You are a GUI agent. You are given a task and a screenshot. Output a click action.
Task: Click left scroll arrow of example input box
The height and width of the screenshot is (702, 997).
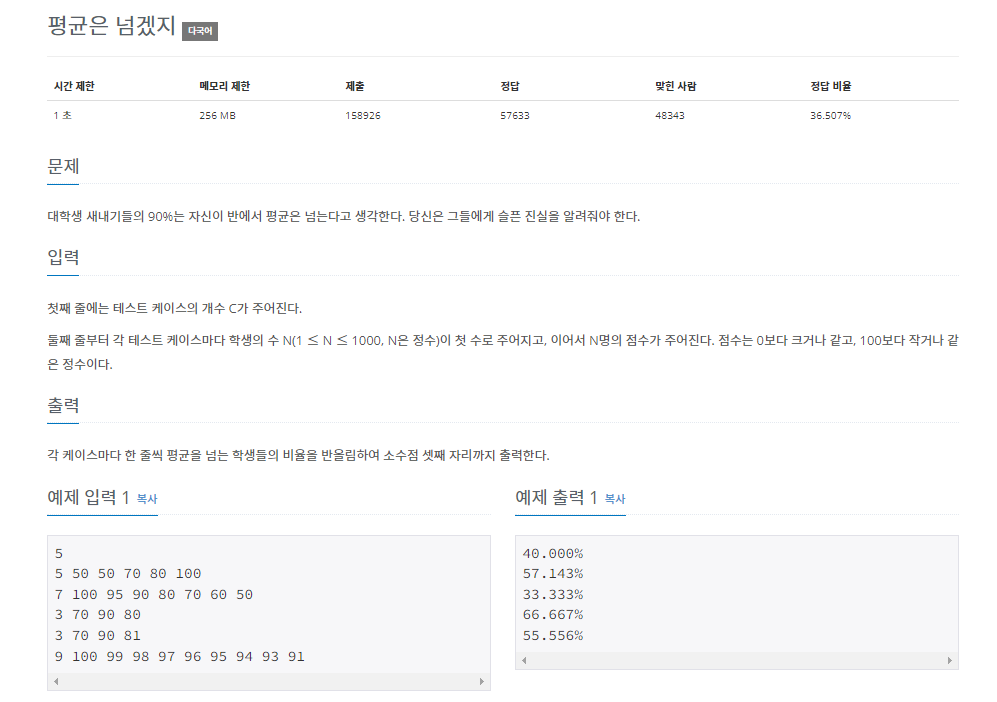tap(56, 682)
